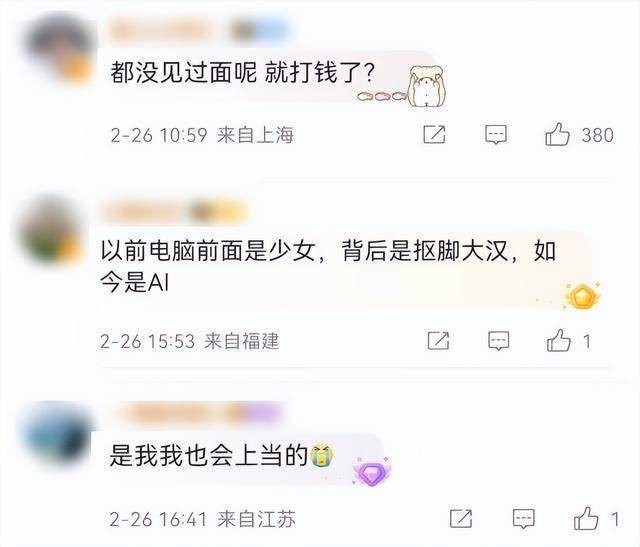The width and height of the screenshot is (640, 547).
Task: Open the second commenter's avatar
Action: [52, 230]
